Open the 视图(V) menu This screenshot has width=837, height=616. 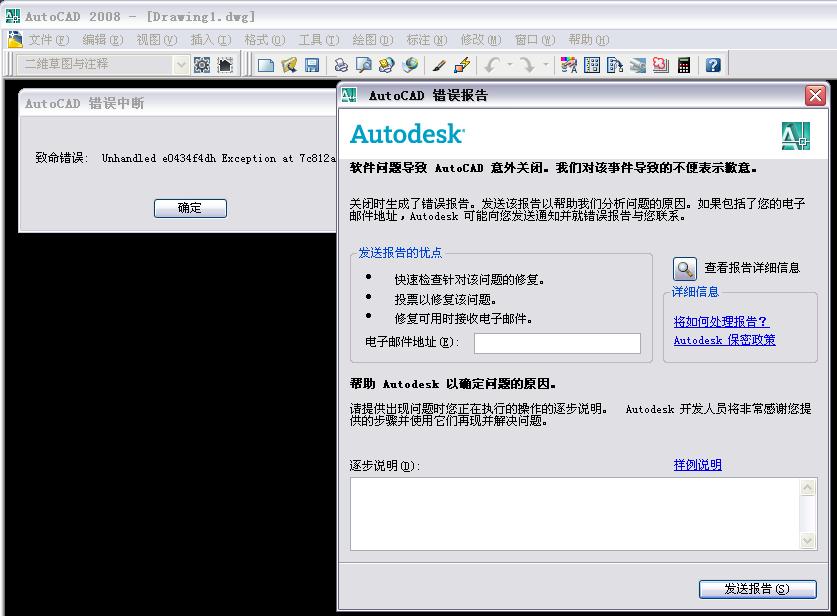point(156,40)
